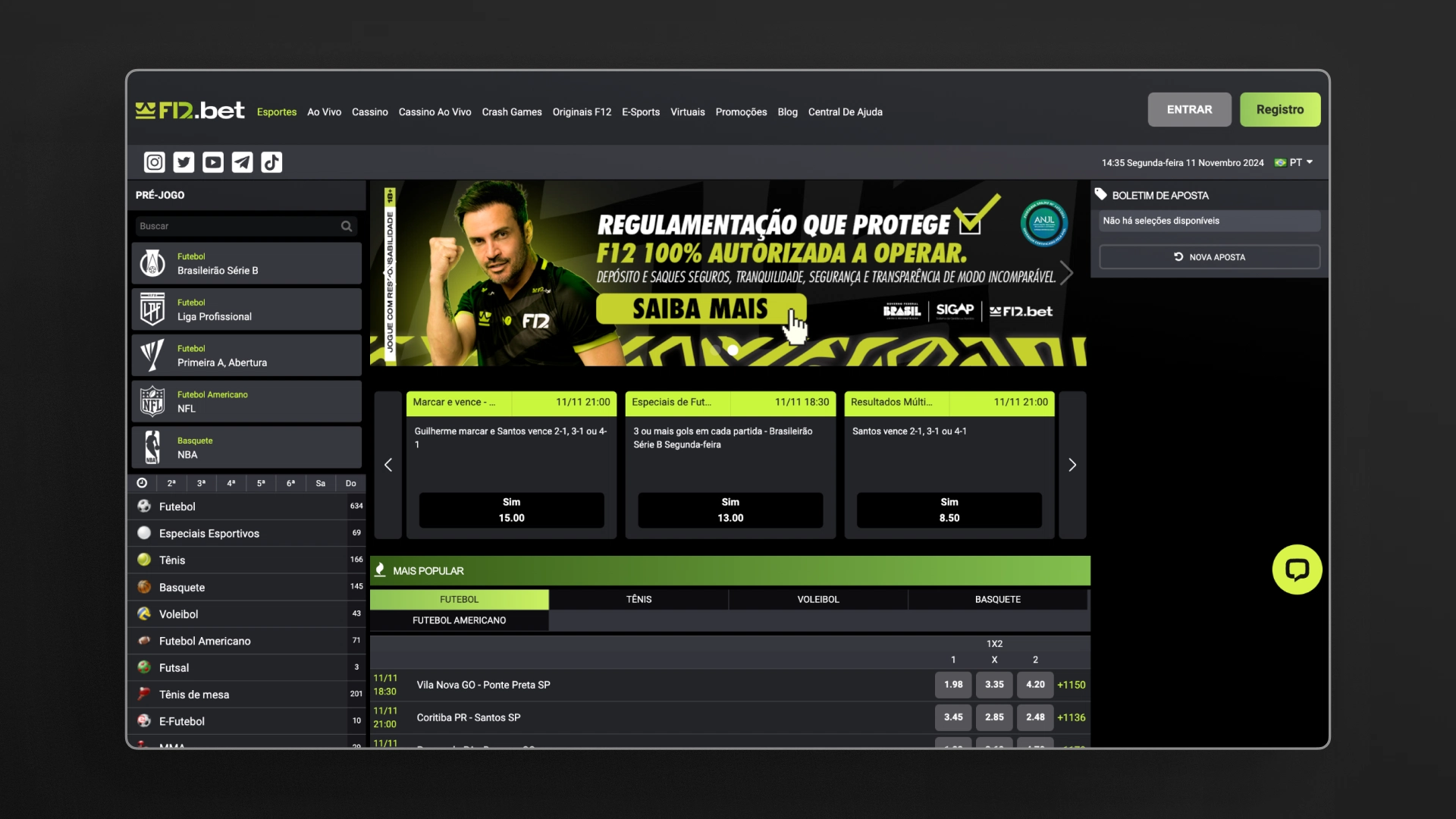Select Sim 8.50 odds
1456x819 pixels.
click(x=949, y=510)
